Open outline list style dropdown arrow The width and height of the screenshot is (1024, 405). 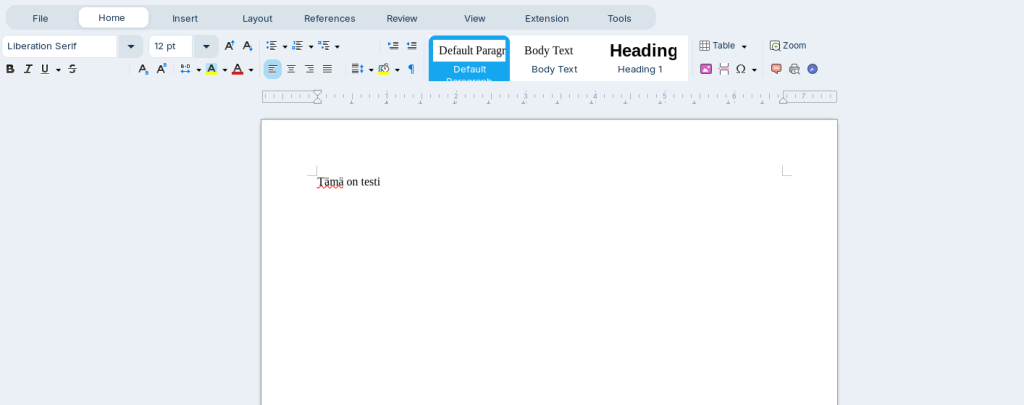coord(337,46)
